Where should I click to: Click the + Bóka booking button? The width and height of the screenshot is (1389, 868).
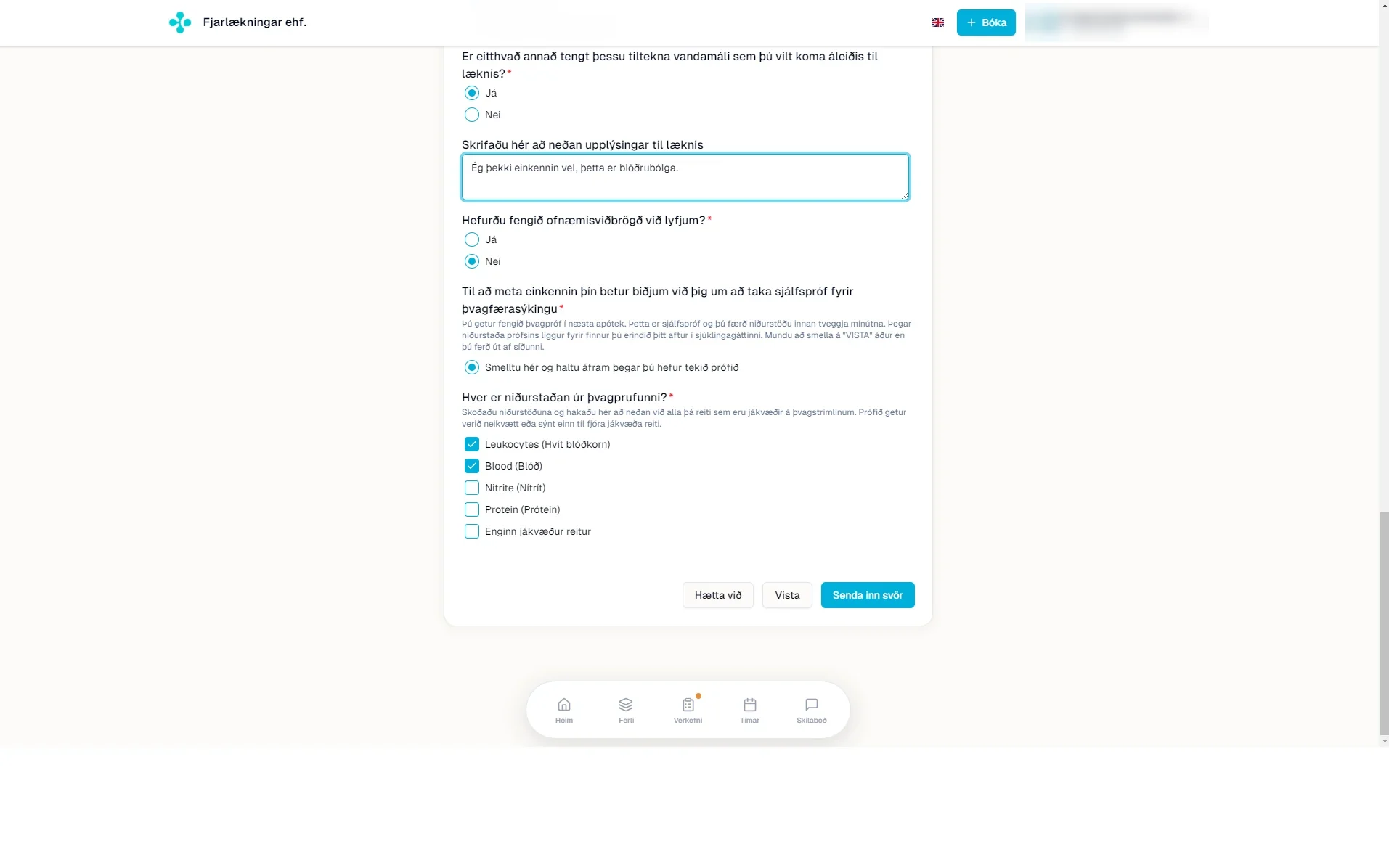tap(986, 22)
